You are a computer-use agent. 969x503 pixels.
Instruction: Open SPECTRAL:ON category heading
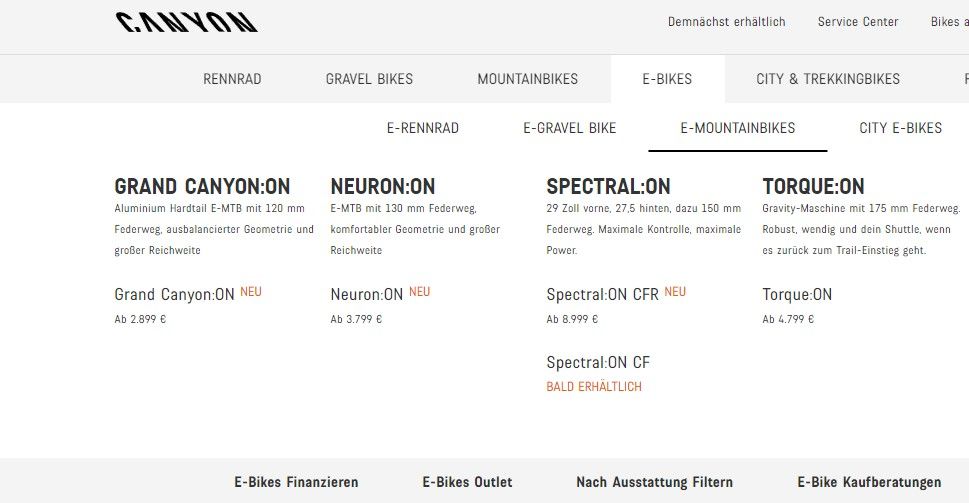[608, 186]
